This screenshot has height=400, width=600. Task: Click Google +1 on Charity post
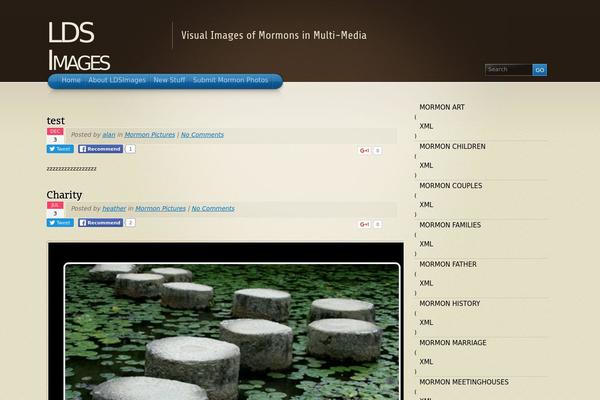coord(364,224)
